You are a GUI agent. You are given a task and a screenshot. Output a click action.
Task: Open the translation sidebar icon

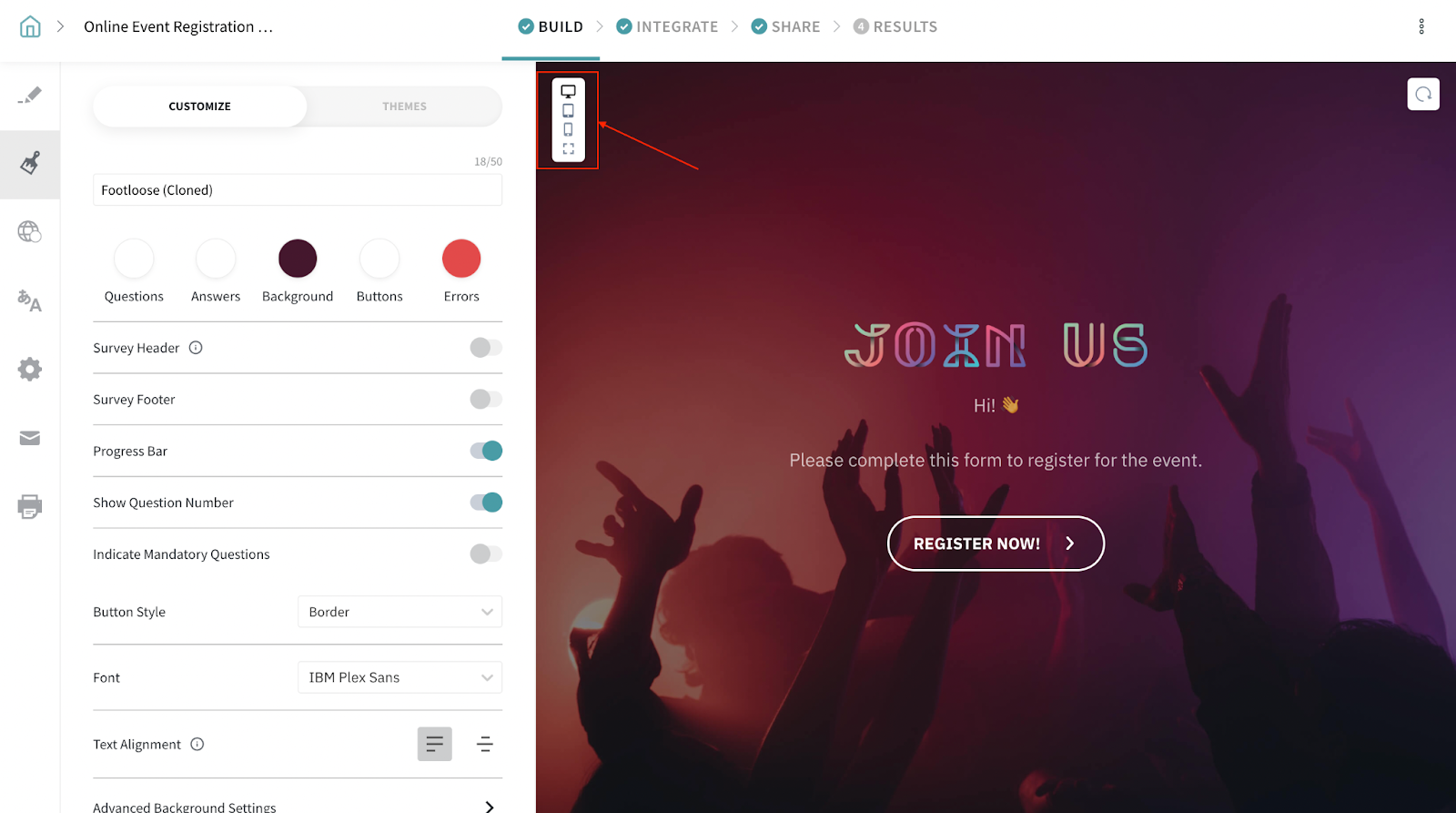(30, 300)
